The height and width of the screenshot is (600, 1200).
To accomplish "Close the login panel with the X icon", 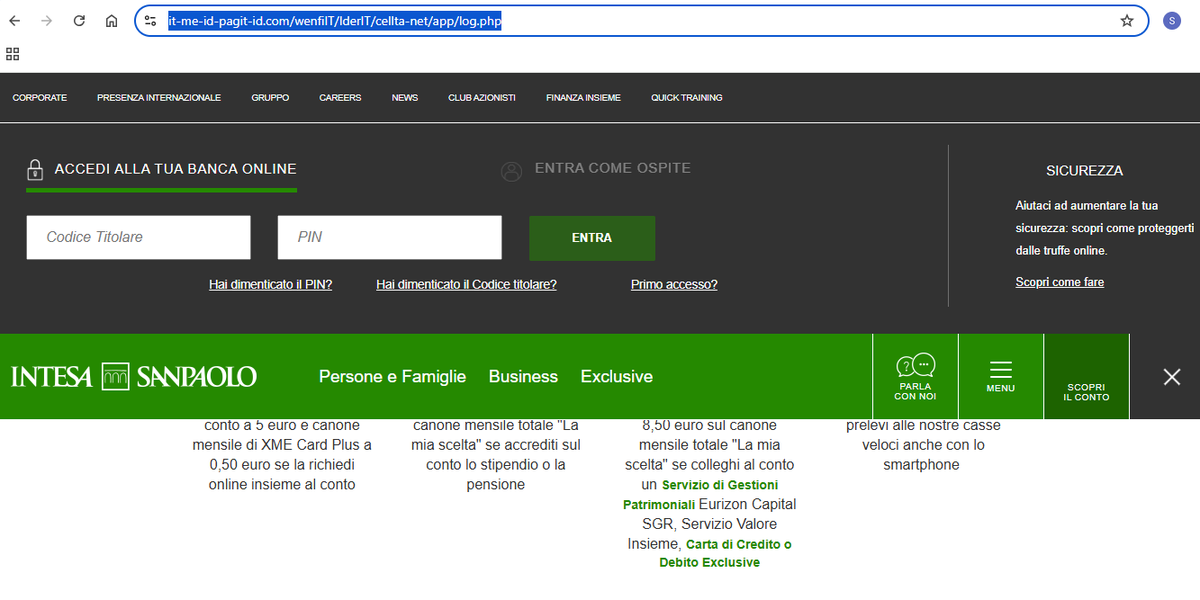I will pyautogui.click(x=1172, y=377).
